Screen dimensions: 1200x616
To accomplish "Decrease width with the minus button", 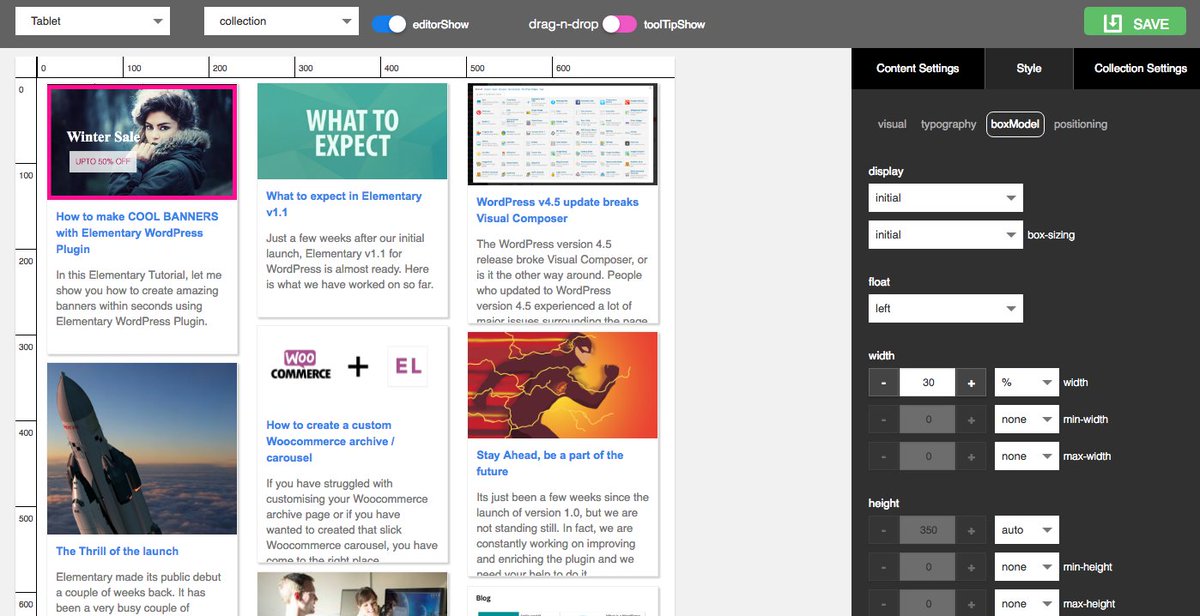I will click(x=884, y=383).
